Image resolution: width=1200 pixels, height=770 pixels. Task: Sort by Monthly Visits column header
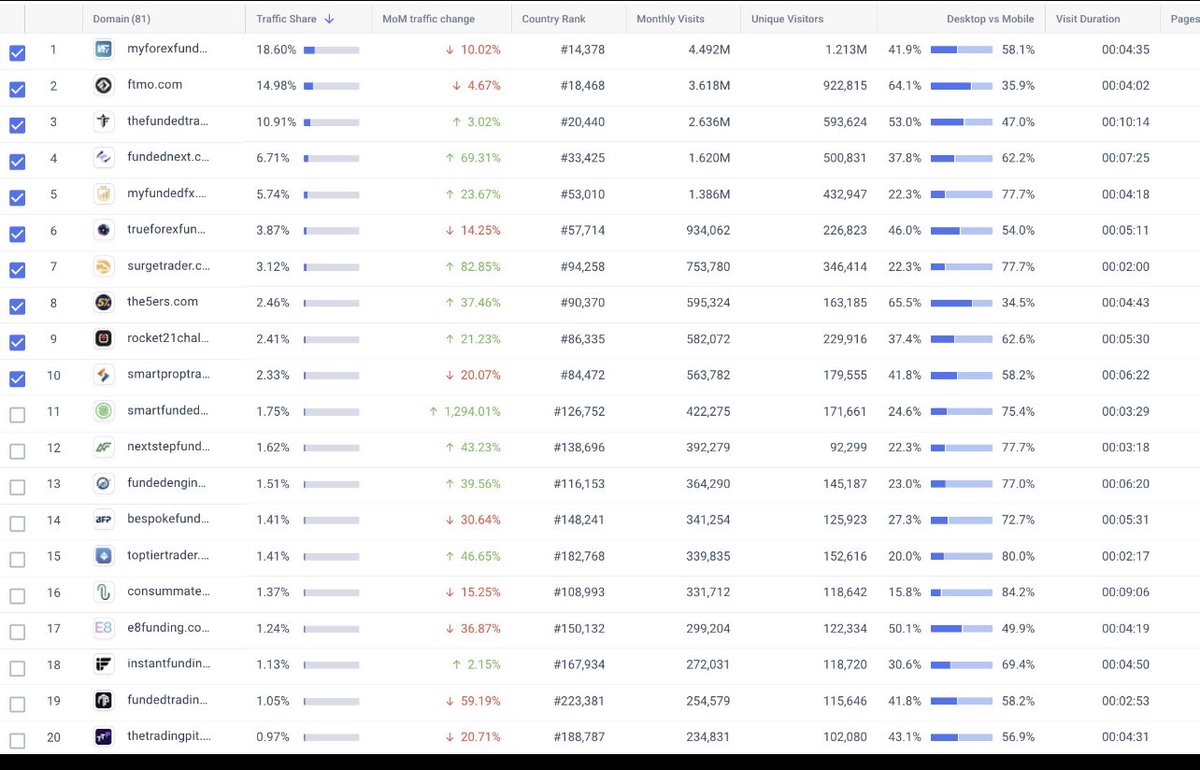click(670, 19)
